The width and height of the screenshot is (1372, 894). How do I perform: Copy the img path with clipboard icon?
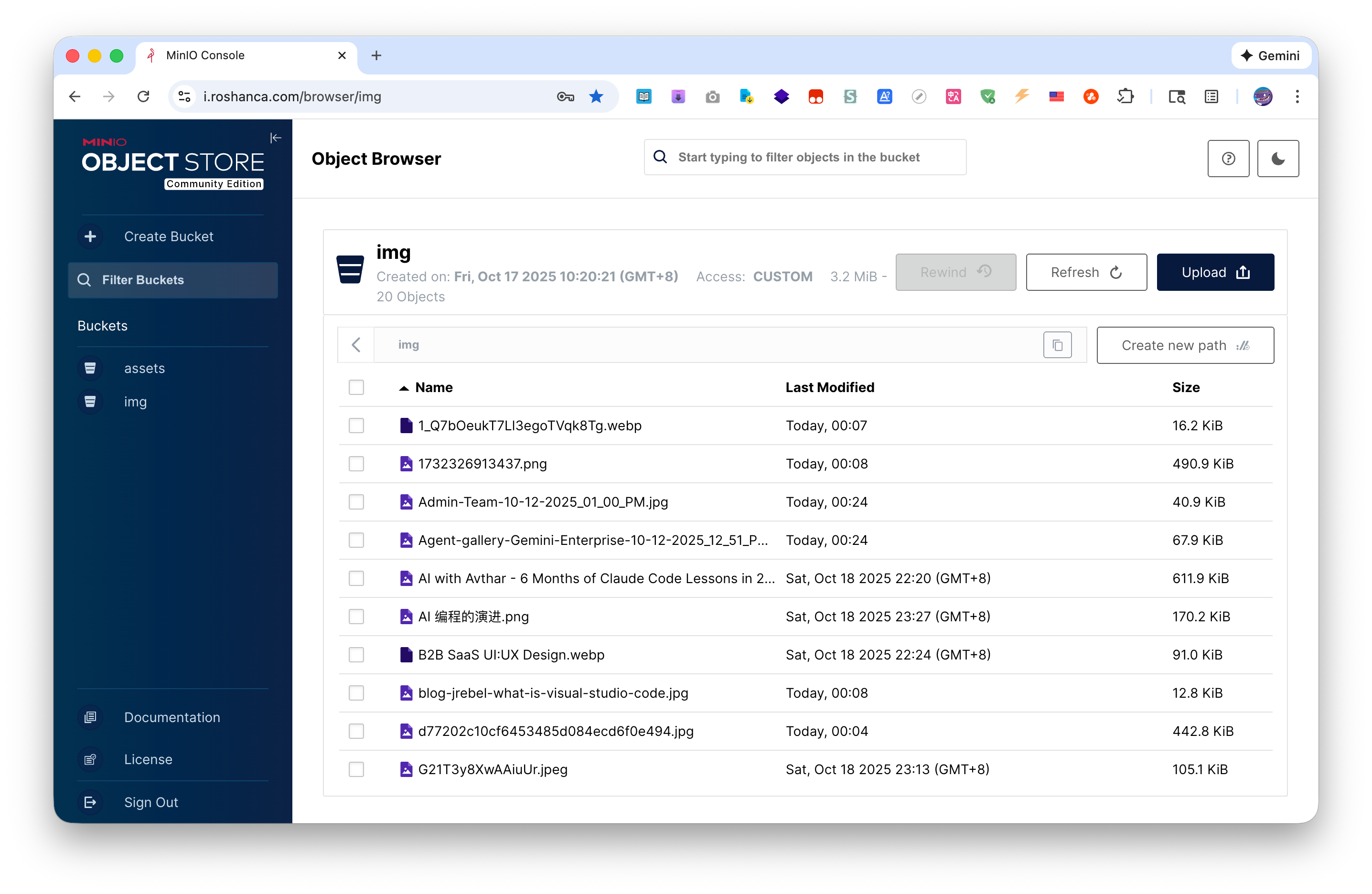[x=1057, y=345]
